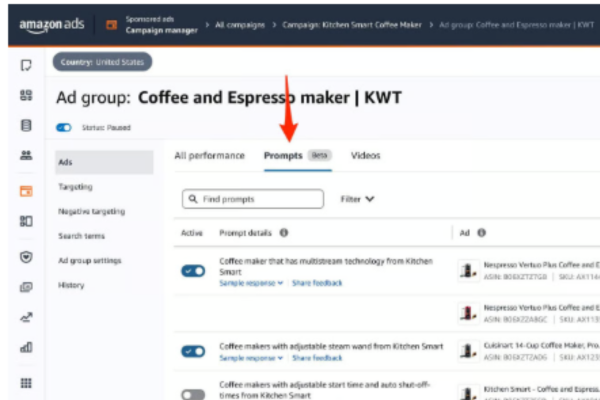Open the bar chart icon in sidebar
Viewport: 600px width, 400px height.
(26, 348)
